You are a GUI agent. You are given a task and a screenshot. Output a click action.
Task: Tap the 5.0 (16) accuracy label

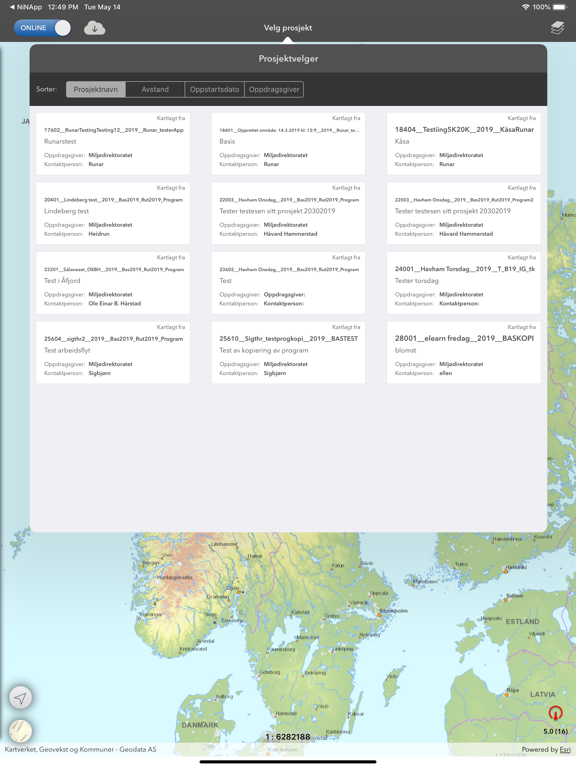coord(555,731)
